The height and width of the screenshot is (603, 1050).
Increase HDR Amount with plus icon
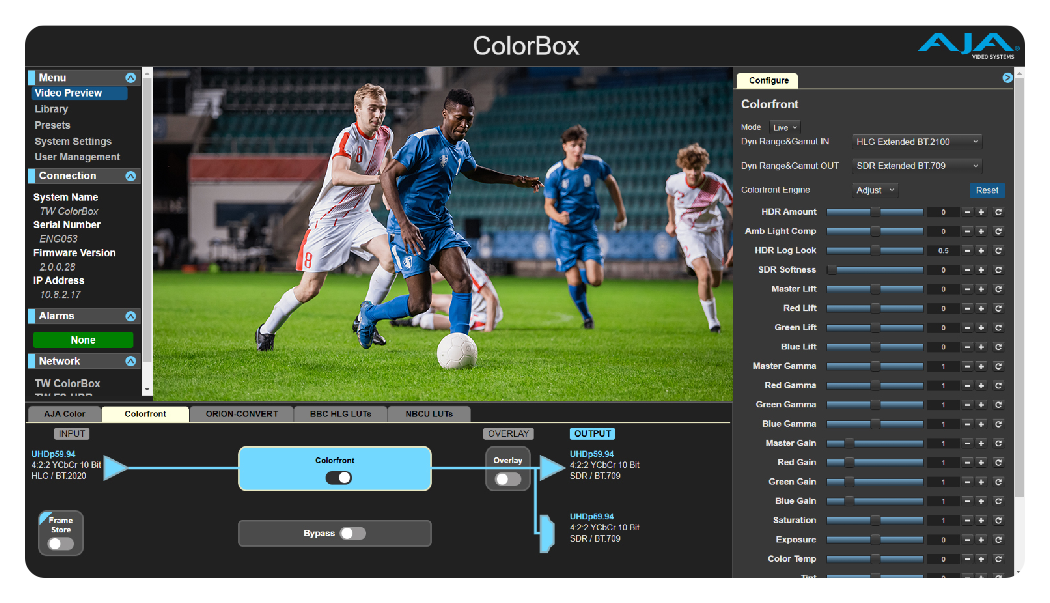pos(981,212)
